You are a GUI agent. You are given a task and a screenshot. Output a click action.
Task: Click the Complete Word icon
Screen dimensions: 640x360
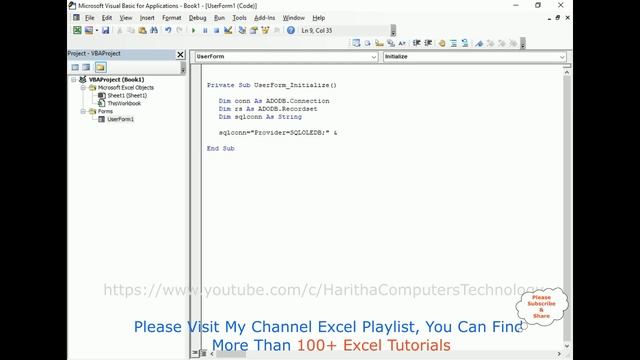[x=402, y=43]
